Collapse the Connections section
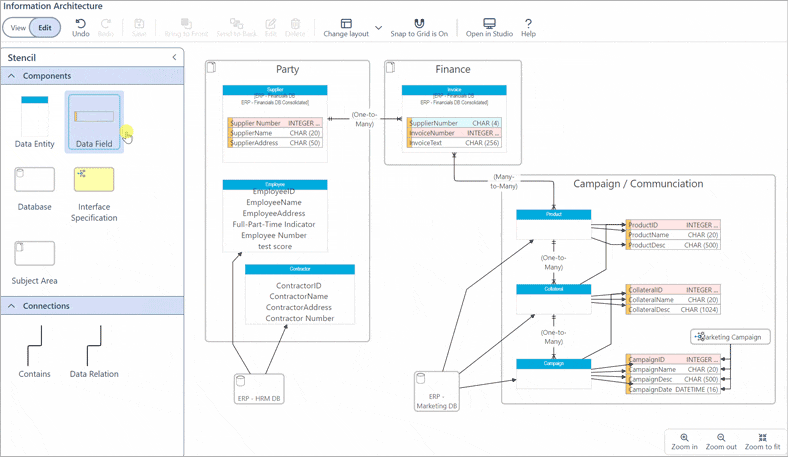 [x=12, y=306]
